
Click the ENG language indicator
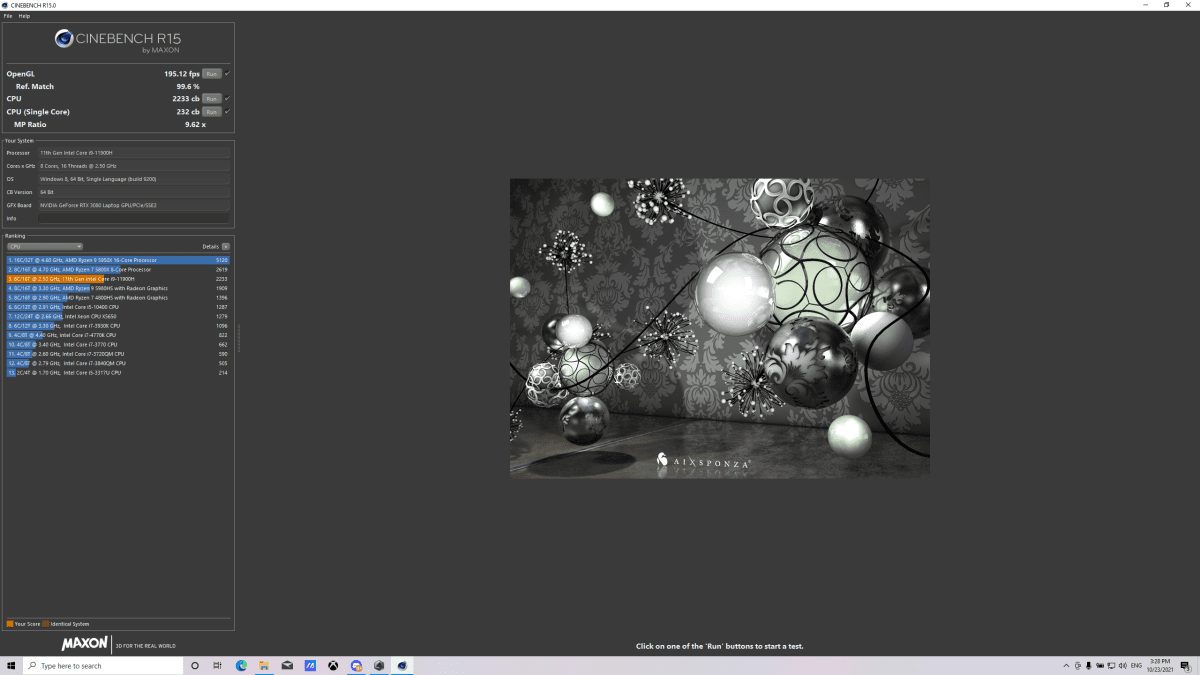click(x=1136, y=665)
